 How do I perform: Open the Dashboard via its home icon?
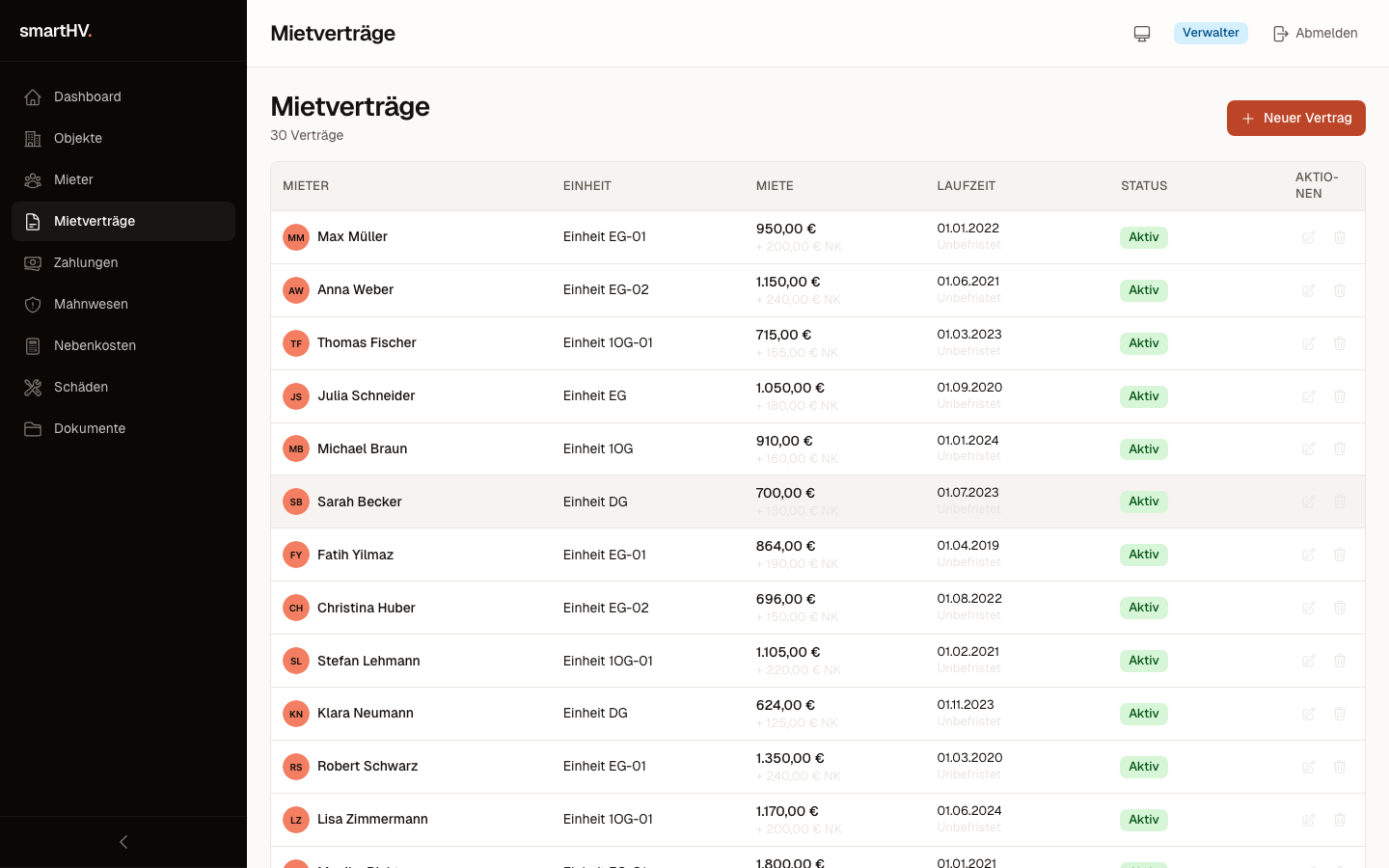(x=32, y=96)
